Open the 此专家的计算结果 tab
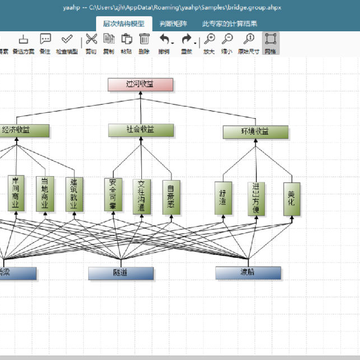 pyautogui.click(x=230, y=24)
